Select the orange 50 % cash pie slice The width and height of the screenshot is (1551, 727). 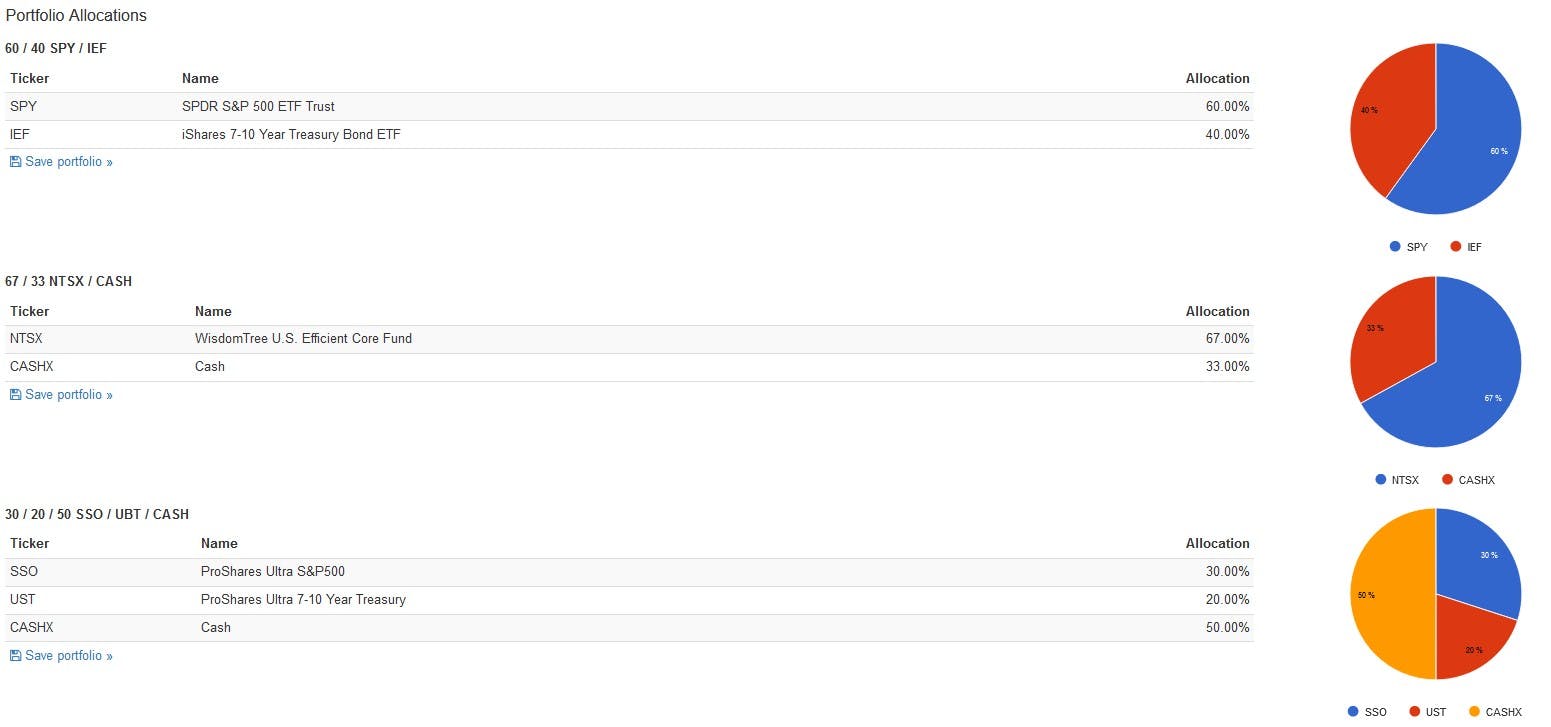click(x=1385, y=595)
